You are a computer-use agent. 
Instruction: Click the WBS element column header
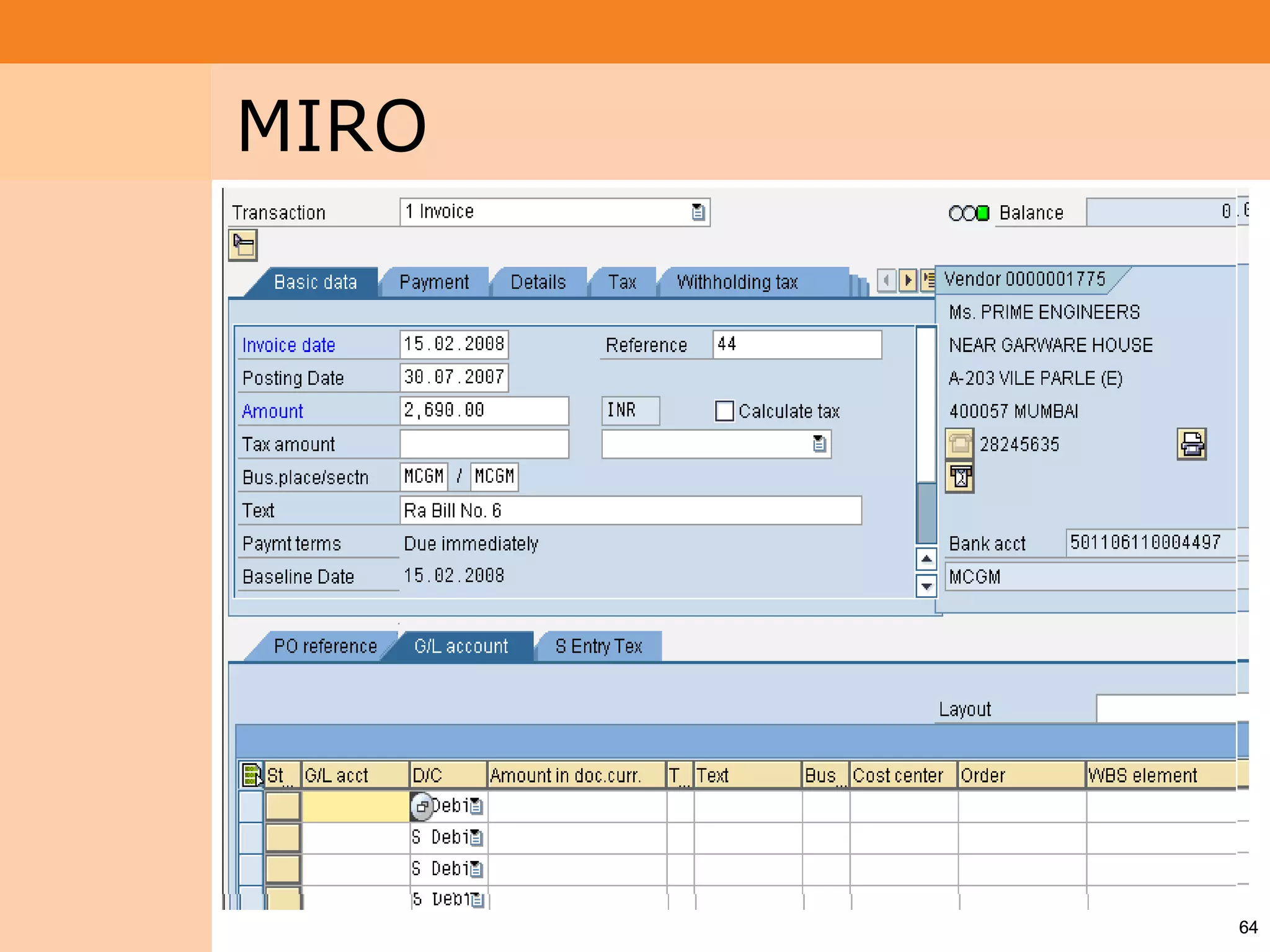coord(1161,775)
